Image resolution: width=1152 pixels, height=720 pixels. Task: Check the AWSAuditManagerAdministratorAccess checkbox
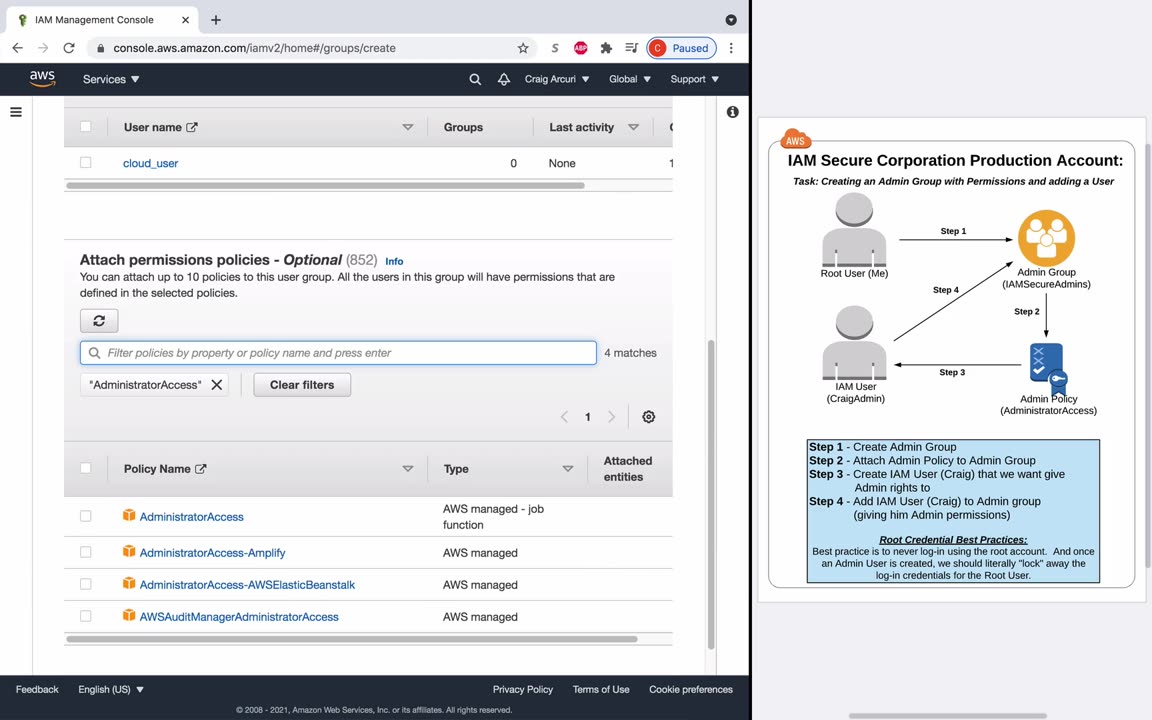coord(86,616)
